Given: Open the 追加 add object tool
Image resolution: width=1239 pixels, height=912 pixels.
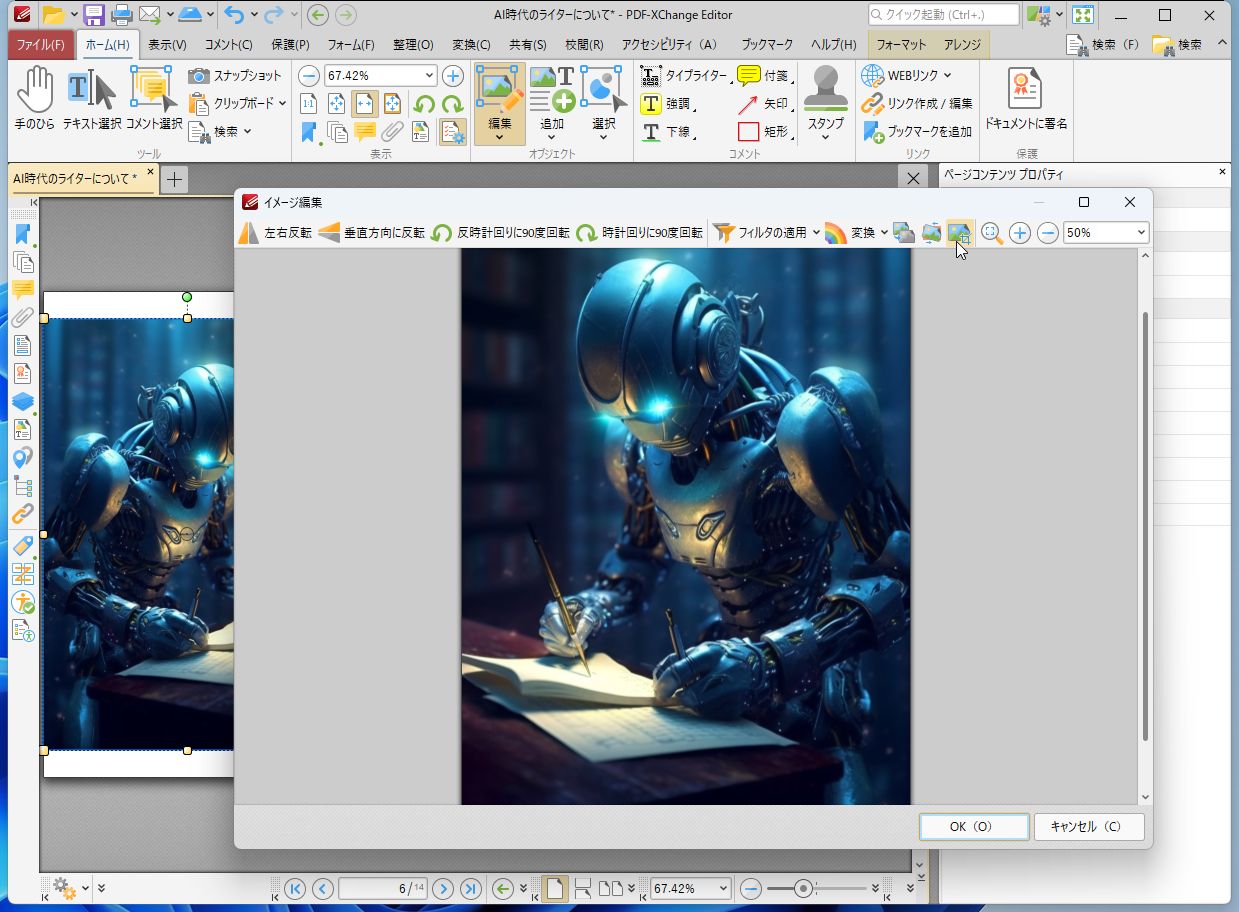Looking at the screenshot, I should [551, 104].
